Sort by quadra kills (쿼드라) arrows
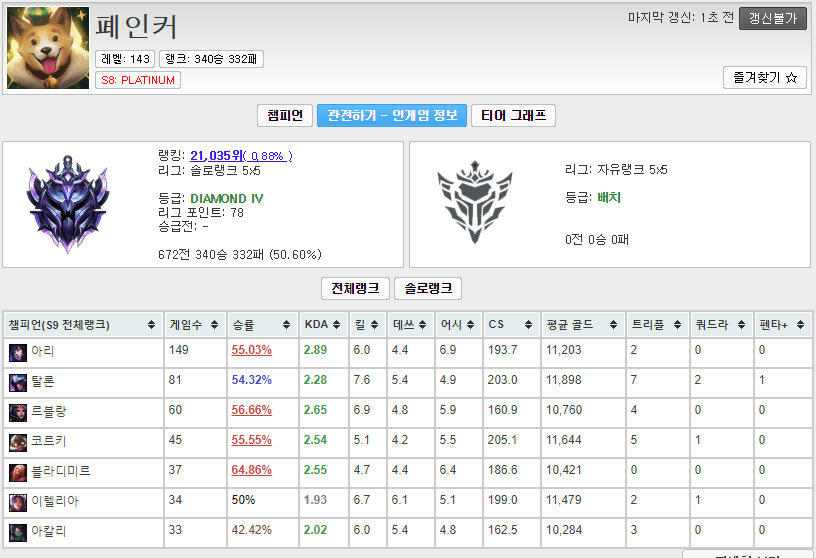 (x=741, y=325)
